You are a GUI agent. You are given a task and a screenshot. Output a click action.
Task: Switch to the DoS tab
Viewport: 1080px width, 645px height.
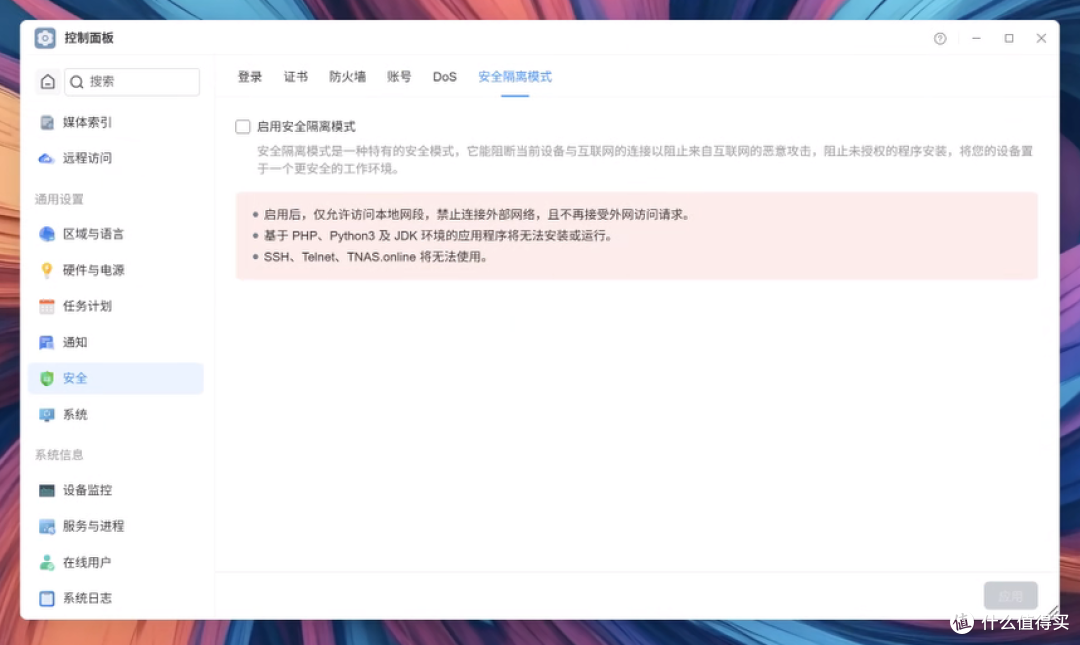(x=445, y=77)
